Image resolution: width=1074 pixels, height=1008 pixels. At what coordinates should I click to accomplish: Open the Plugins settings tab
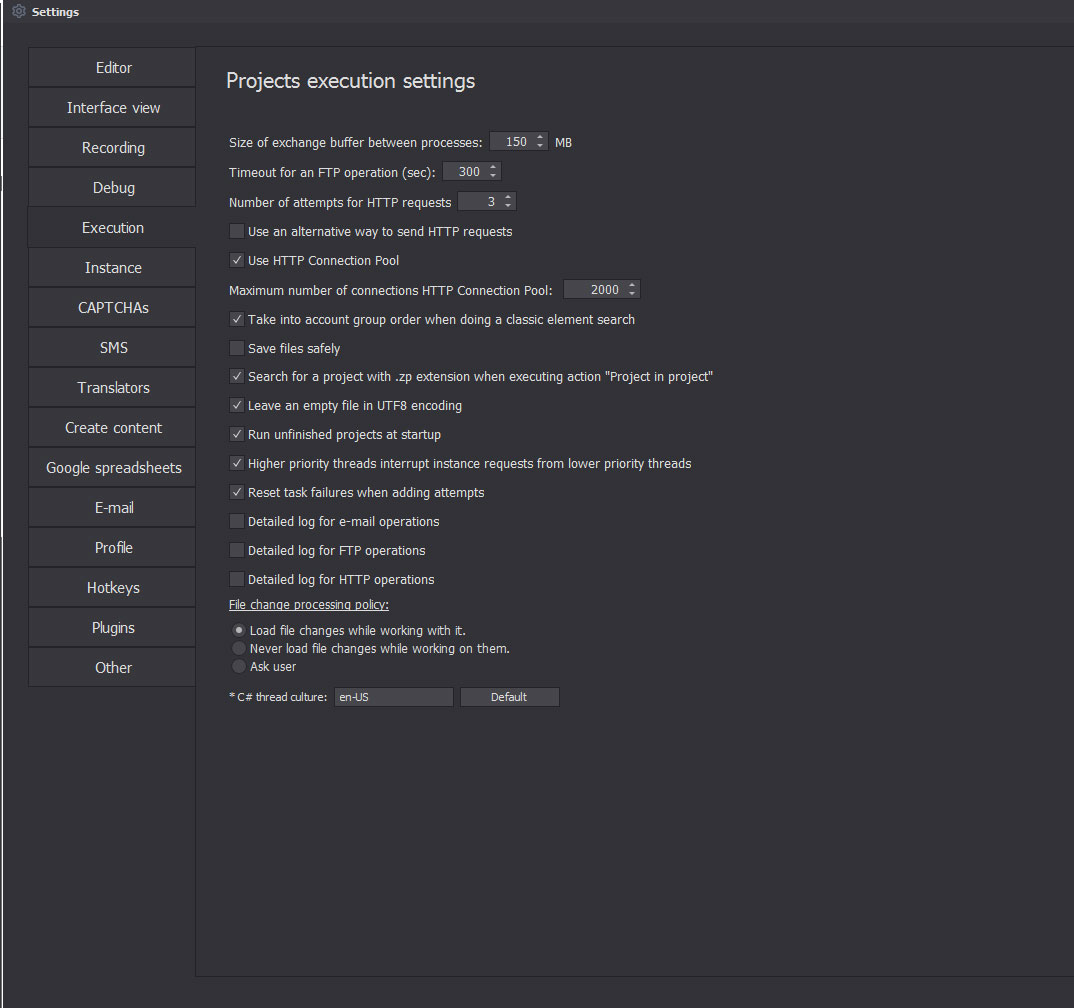(x=113, y=628)
